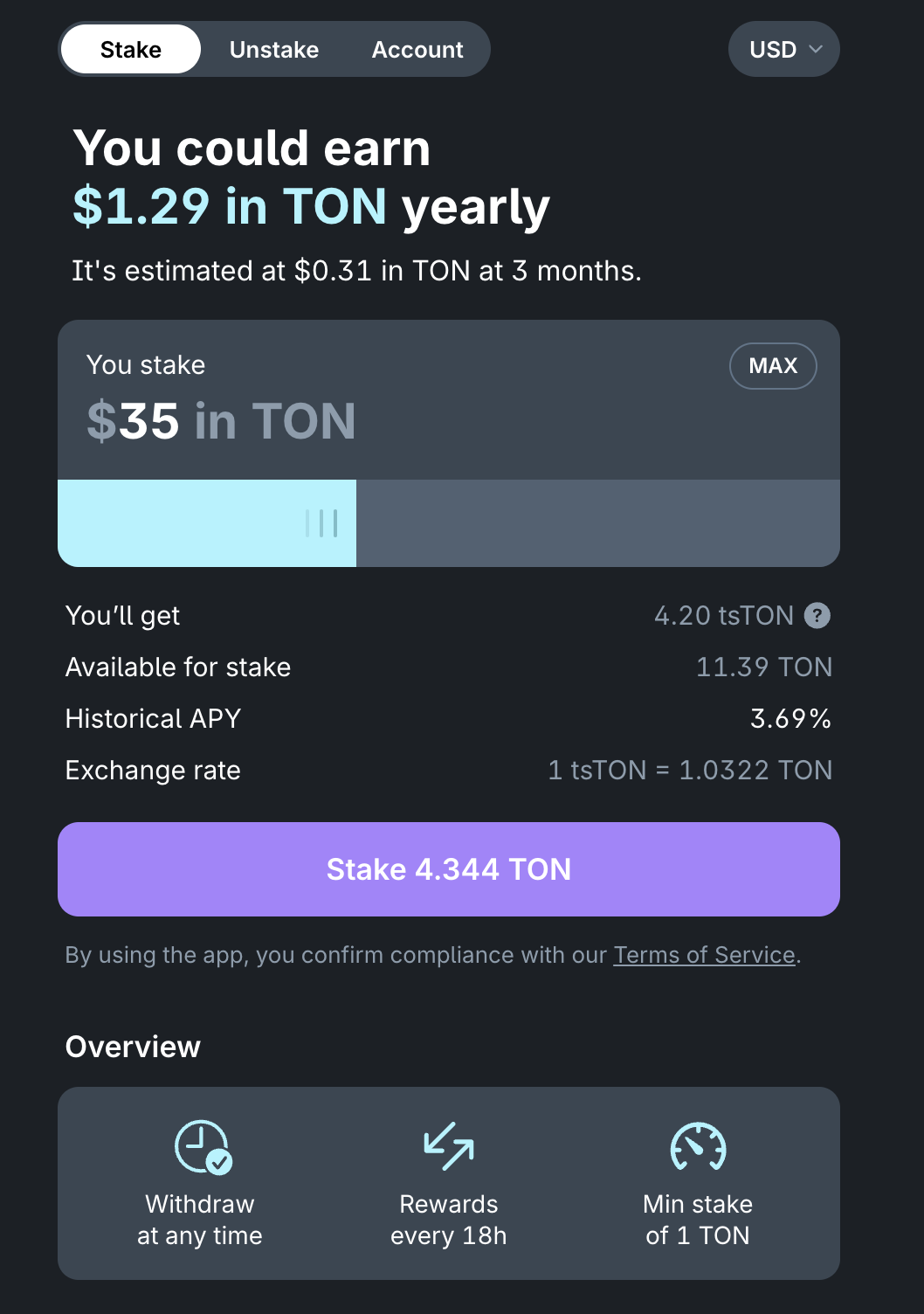This screenshot has height=1314, width=924.
Task: Grab the stake slider handle bars
Action: [321, 523]
